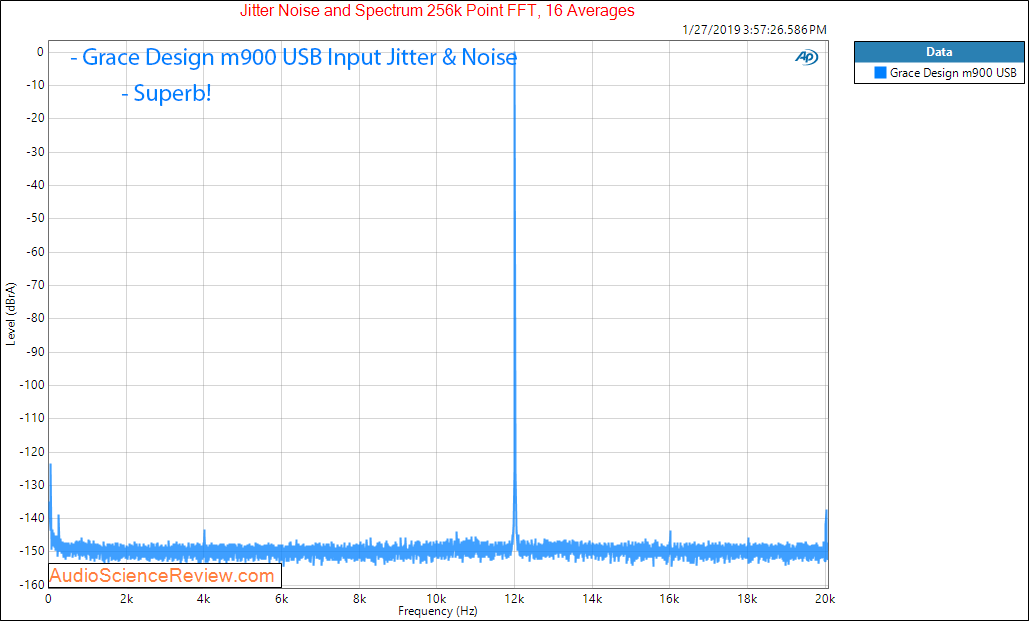Viewport: 1029px width, 621px height.
Task: Click the -30 level axis label
Action: pos(35,152)
